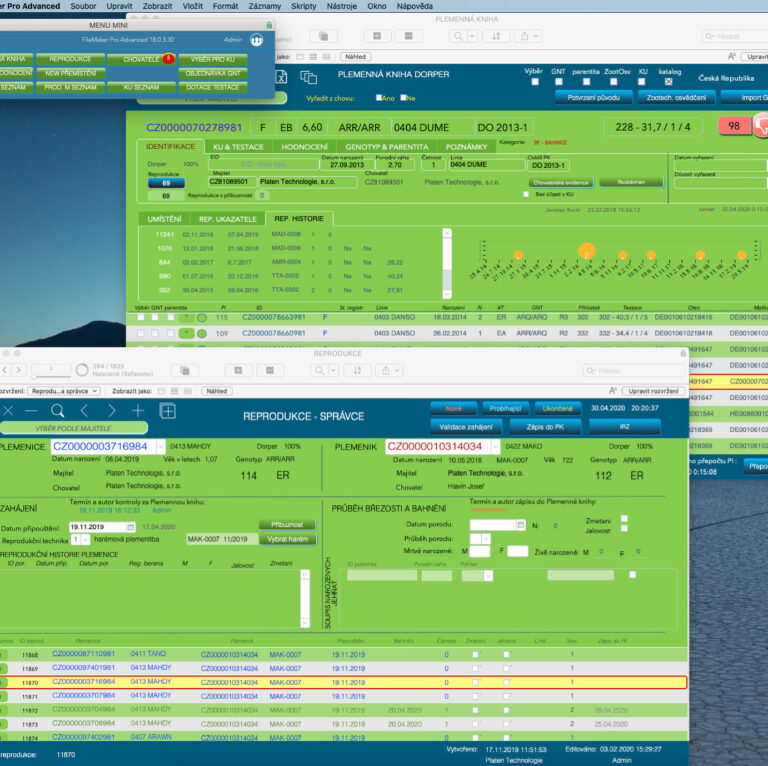Screen dimensions: 768x766
Task: Go to next record with right chevron icon
Action: (x=111, y=411)
